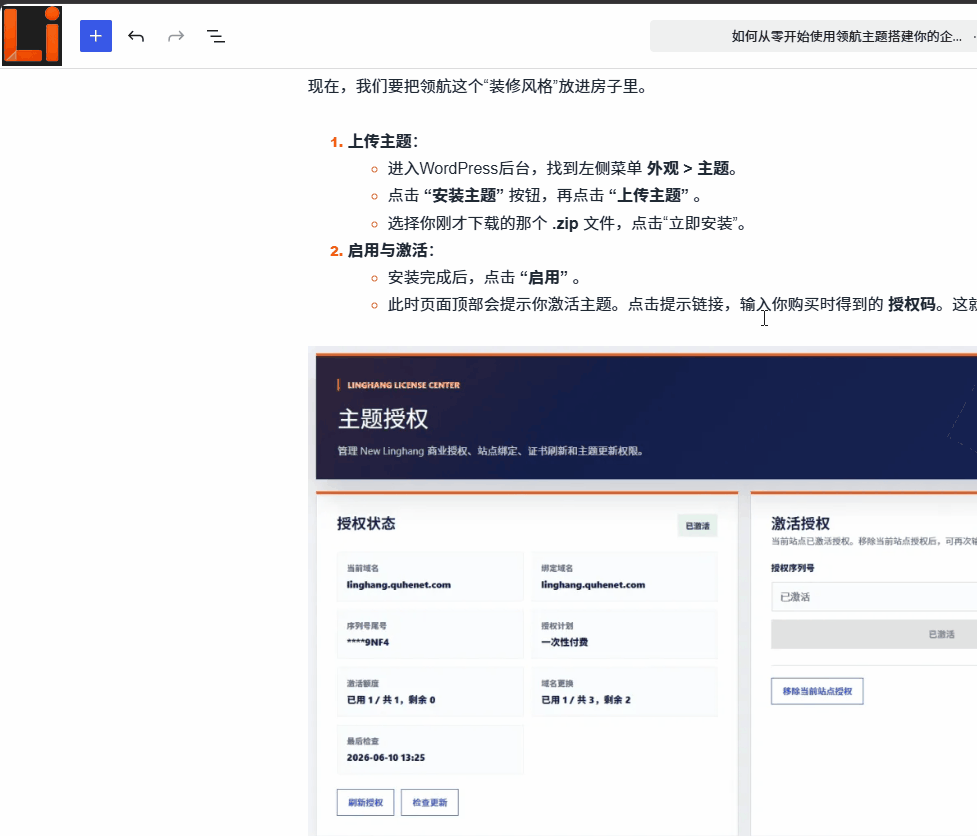Click the 安装完成后，点击“启用” line
Image resolution: width=977 pixels, height=836 pixels.
tap(484, 277)
